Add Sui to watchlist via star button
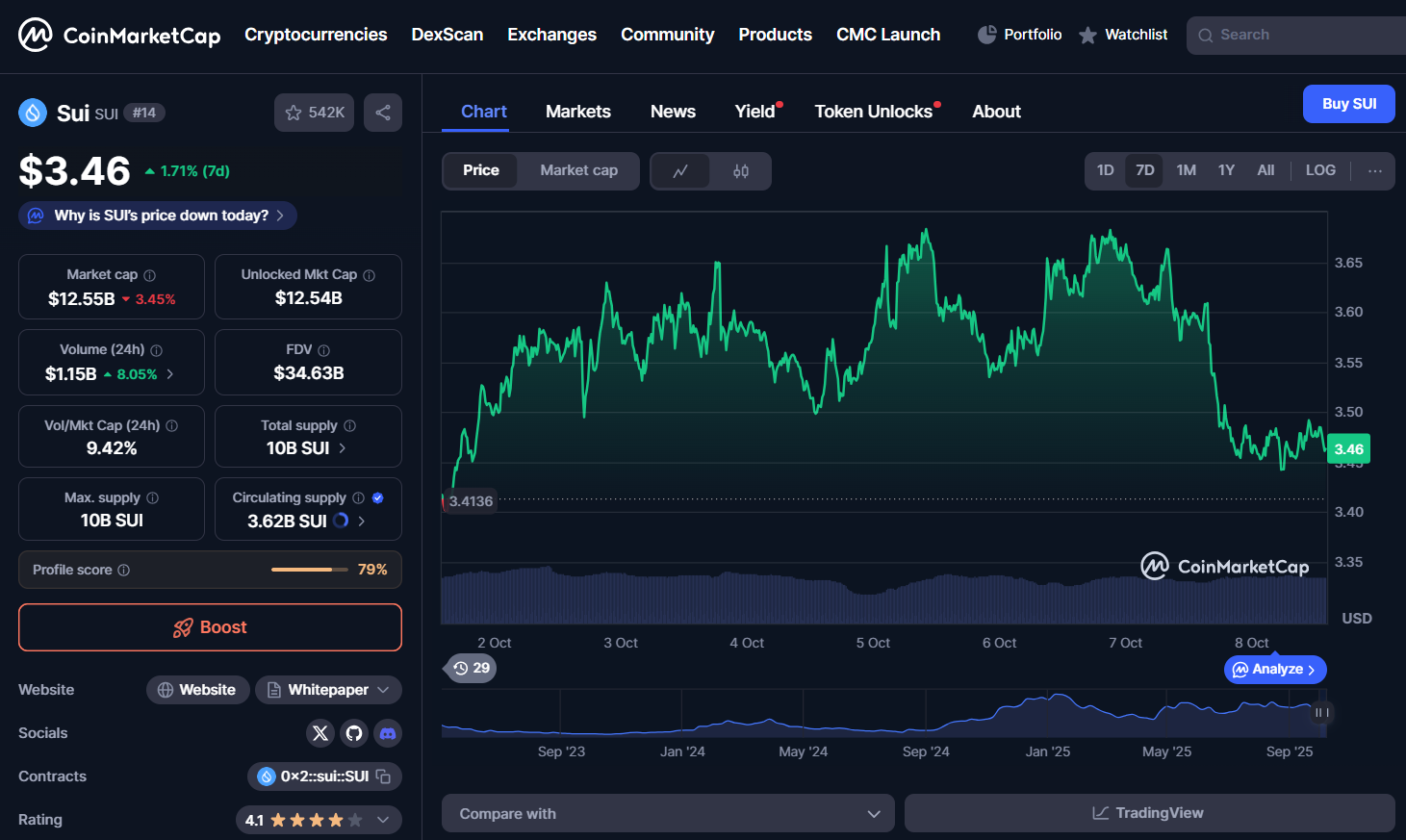The image size is (1406, 840). (x=314, y=113)
